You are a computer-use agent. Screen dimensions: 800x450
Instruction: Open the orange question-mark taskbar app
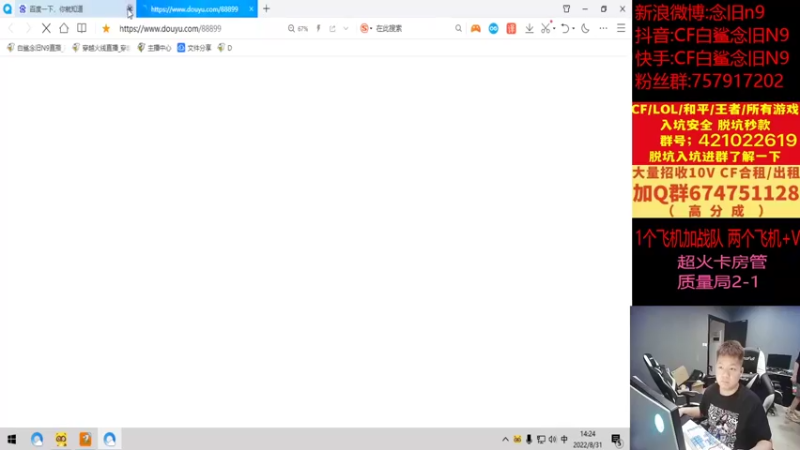[x=85, y=439]
